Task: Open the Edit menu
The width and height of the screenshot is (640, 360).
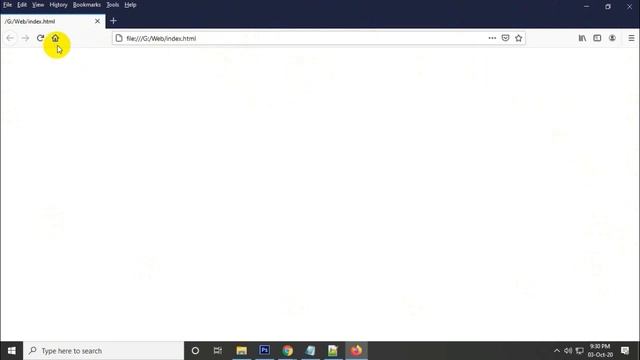Action: pyautogui.click(x=22, y=5)
